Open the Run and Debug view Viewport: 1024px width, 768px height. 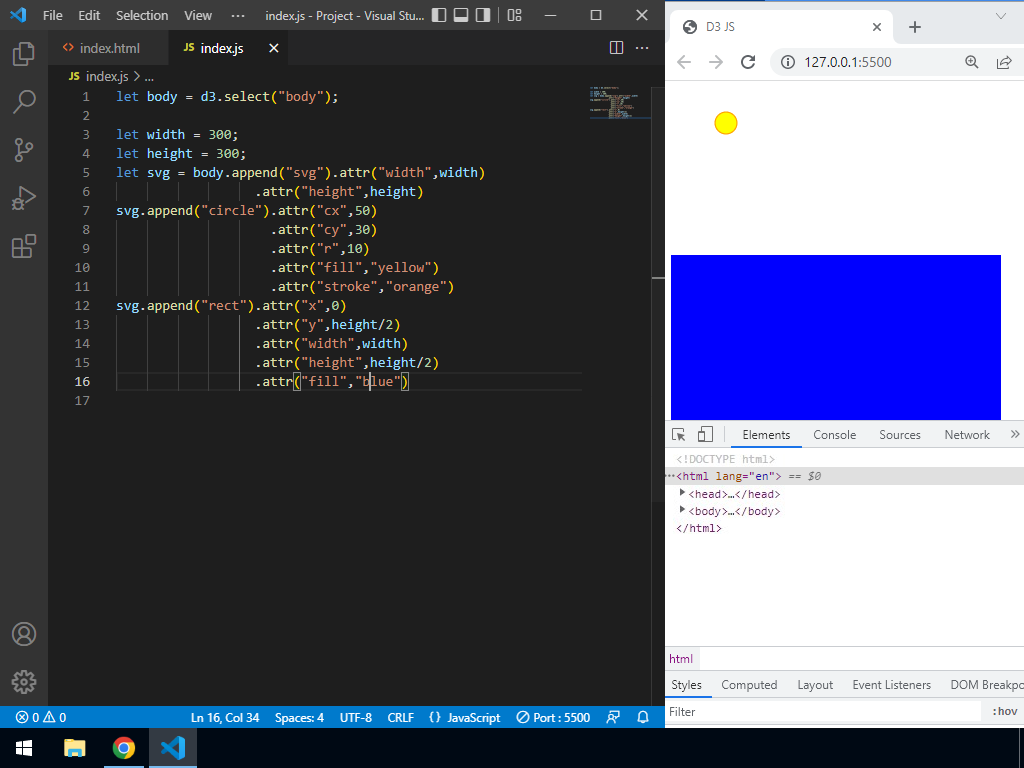point(24,198)
